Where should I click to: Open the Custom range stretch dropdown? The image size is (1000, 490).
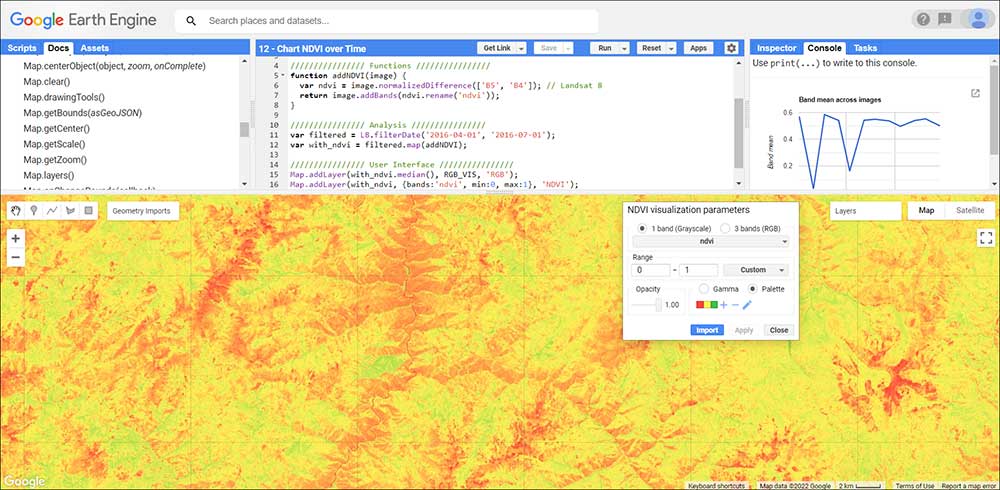pos(756,270)
